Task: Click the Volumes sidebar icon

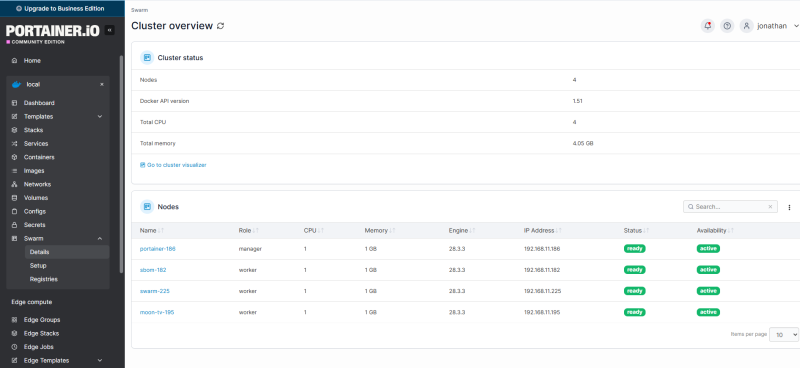Action: [14, 198]
